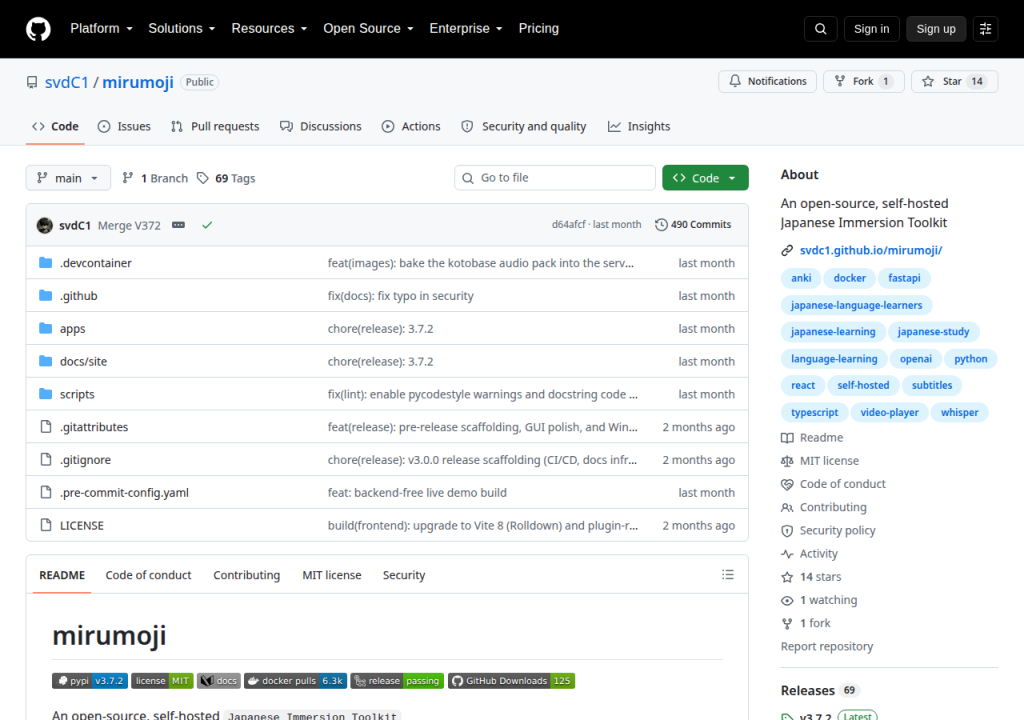Switch to the Pull requests tab

(x=215, y=127)
